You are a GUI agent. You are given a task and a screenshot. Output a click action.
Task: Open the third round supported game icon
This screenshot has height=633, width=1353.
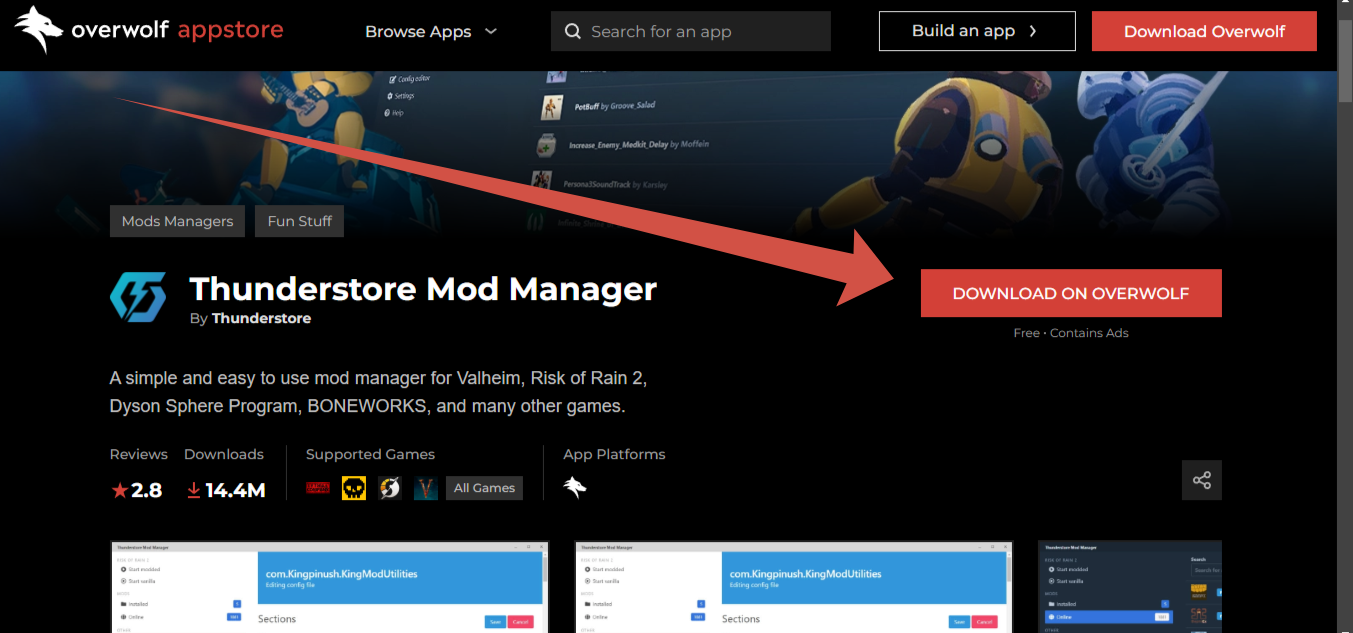pos(390,488)
